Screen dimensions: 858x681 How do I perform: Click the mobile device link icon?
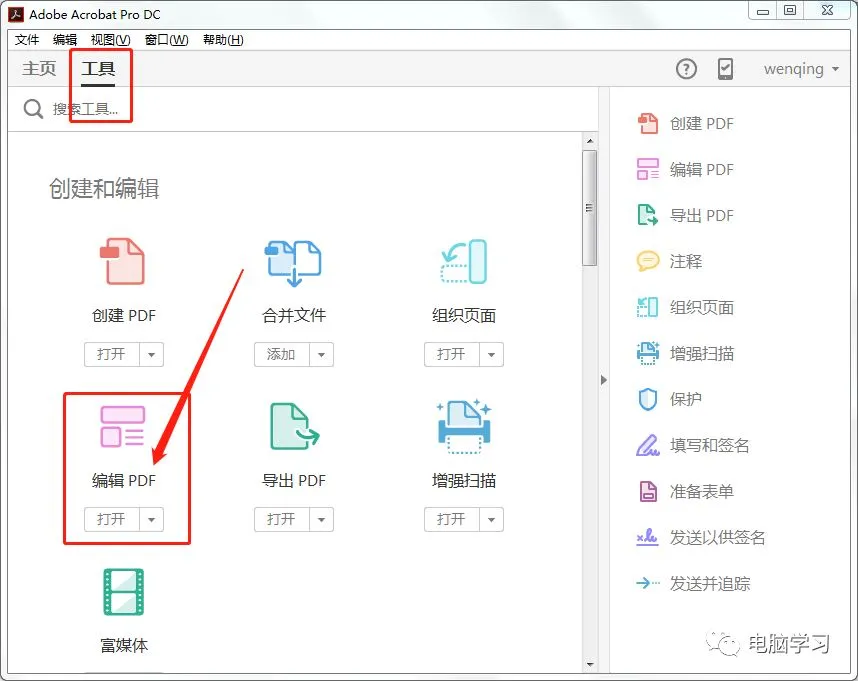coord(725,69)
